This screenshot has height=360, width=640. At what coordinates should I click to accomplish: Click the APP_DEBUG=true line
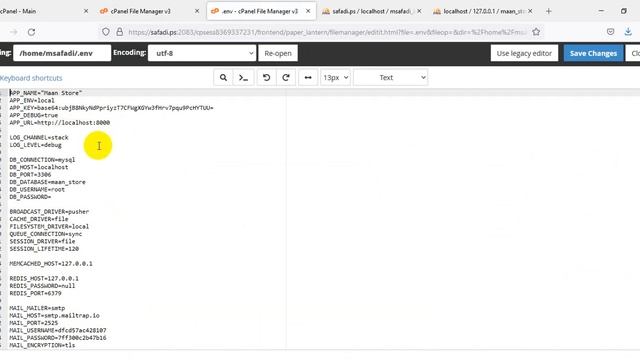[x=33, y=115]
